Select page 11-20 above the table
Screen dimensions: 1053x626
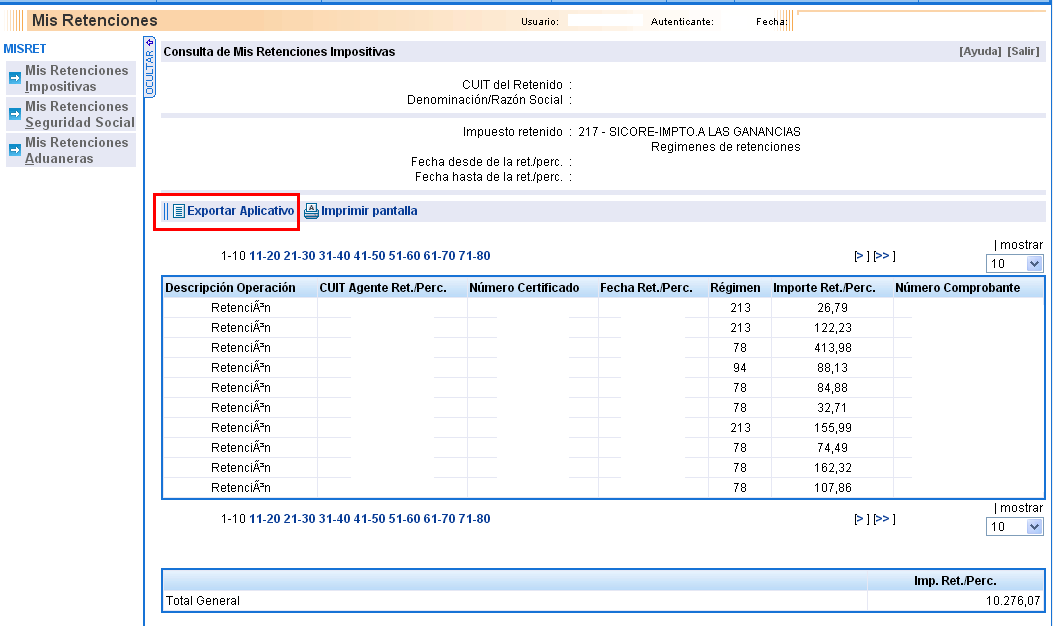[x=264, y=256]
